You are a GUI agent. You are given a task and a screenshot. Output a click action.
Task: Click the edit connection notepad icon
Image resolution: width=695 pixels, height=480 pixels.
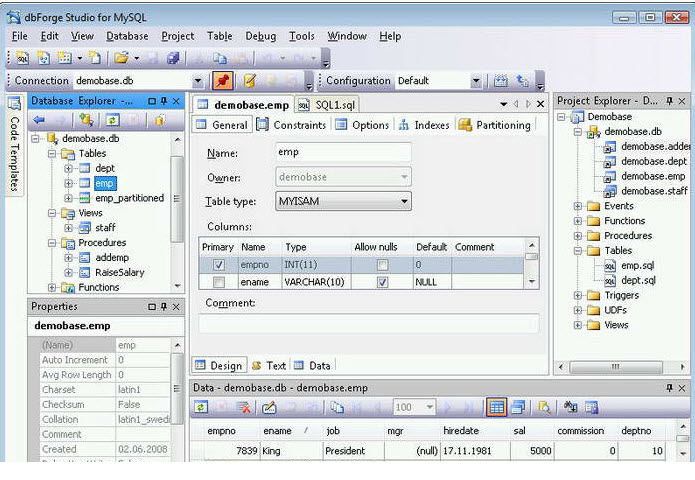[250, 81]
